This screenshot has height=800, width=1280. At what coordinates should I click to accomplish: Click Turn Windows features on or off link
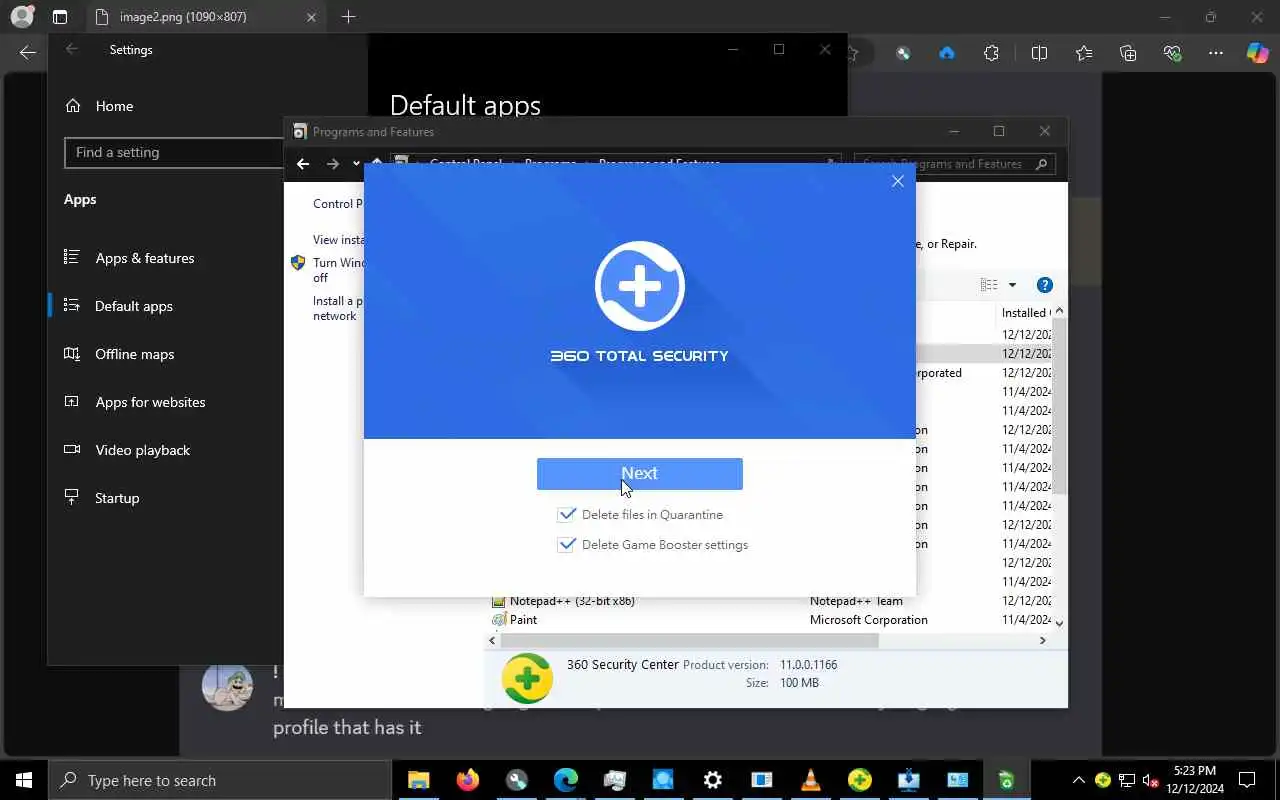click(338, 270)
